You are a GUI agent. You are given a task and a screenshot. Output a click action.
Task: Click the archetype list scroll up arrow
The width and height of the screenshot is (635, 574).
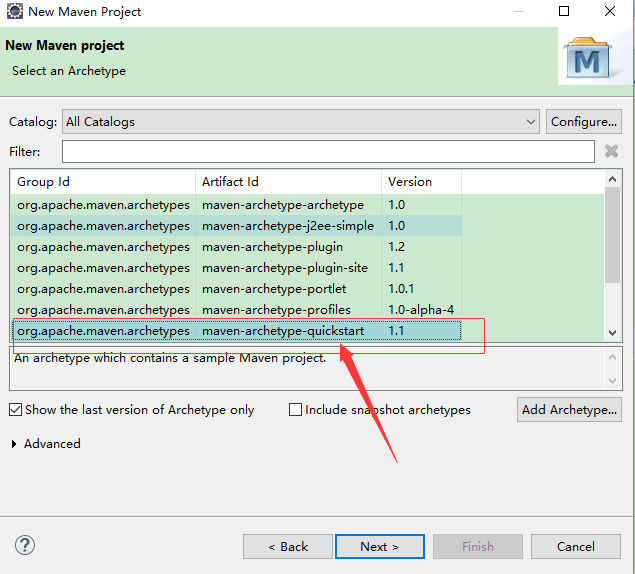pos(612,179)
